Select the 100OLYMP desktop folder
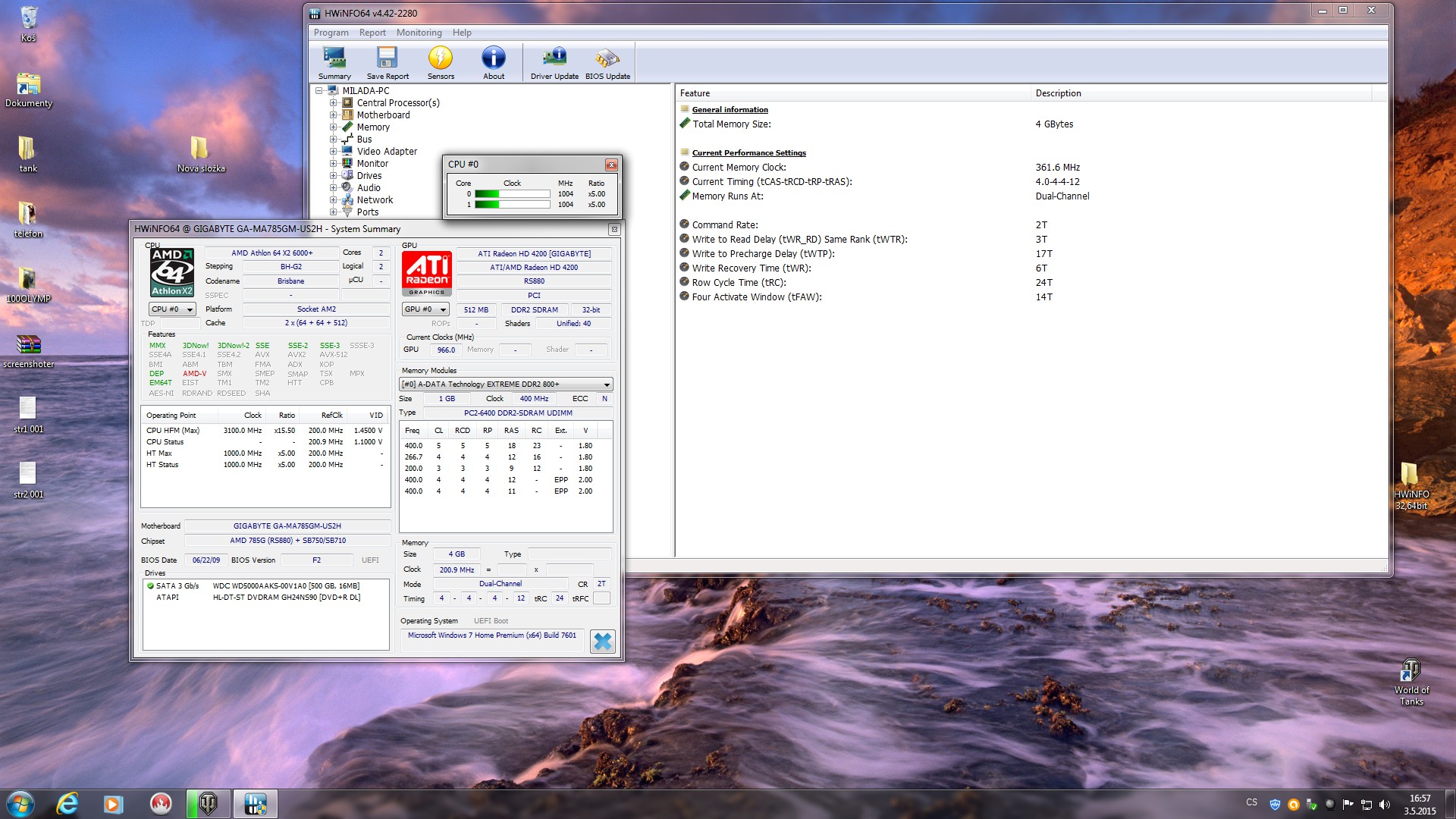Screen dimensions: 1456x819 click(28, 285)
